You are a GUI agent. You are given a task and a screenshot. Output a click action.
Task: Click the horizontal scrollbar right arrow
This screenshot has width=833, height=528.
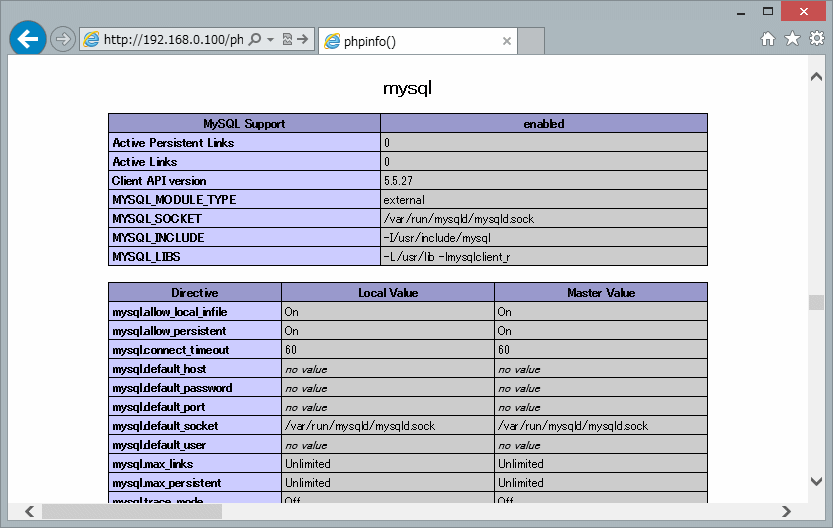pyautogui.click(x=786, y=511)
